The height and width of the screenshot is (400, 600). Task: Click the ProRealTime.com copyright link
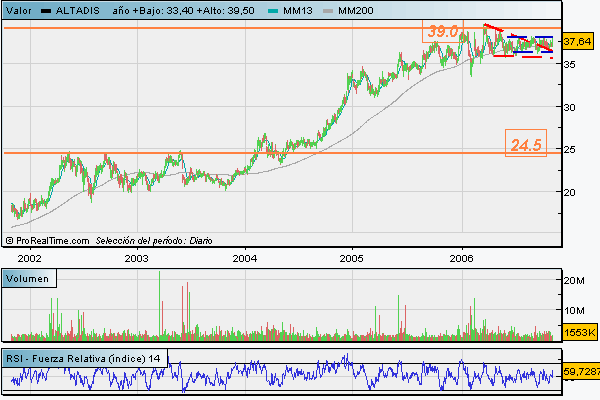pyautogui.click(x=47, y=241)
